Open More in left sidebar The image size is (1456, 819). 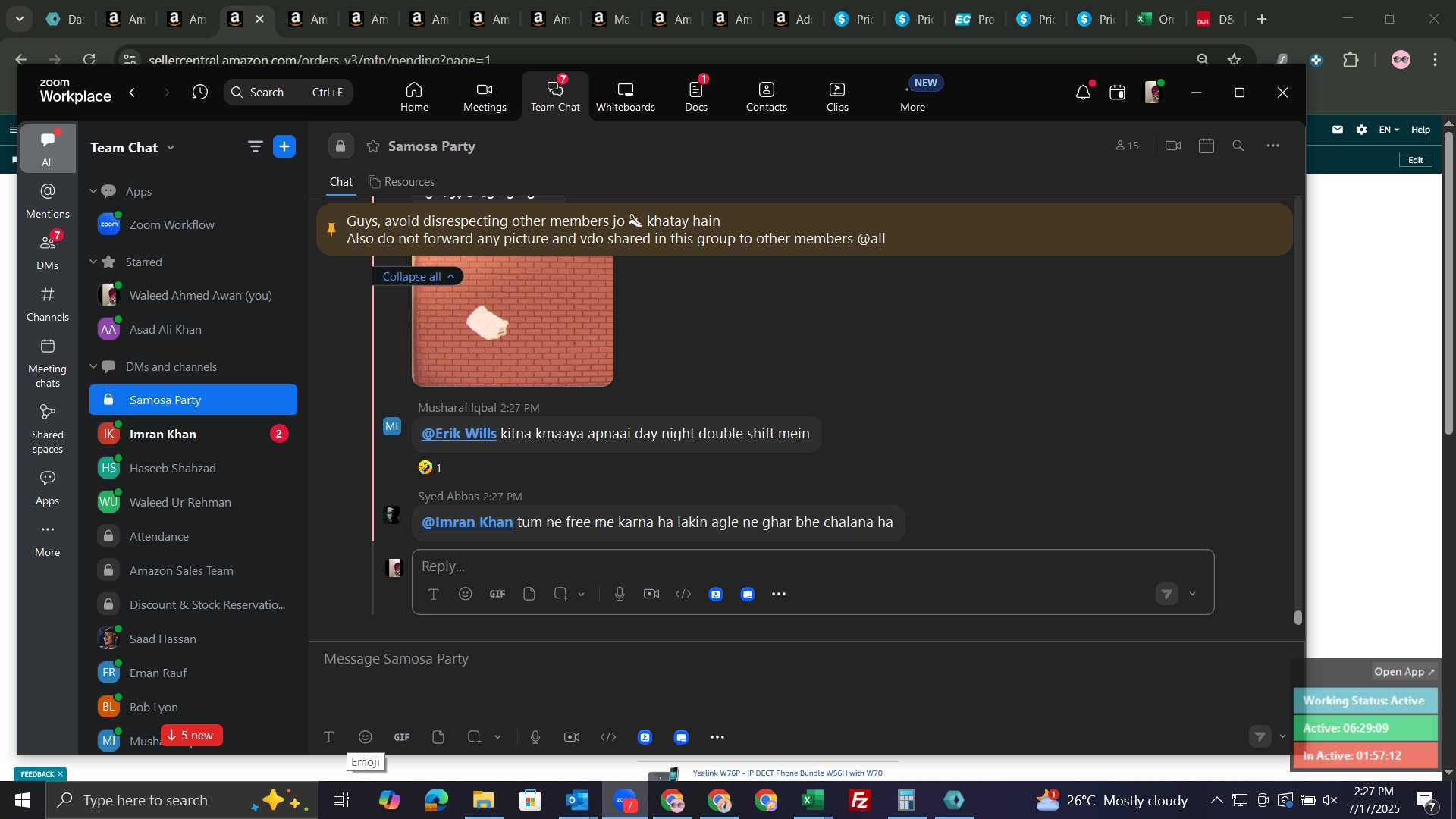pos(47,539)
